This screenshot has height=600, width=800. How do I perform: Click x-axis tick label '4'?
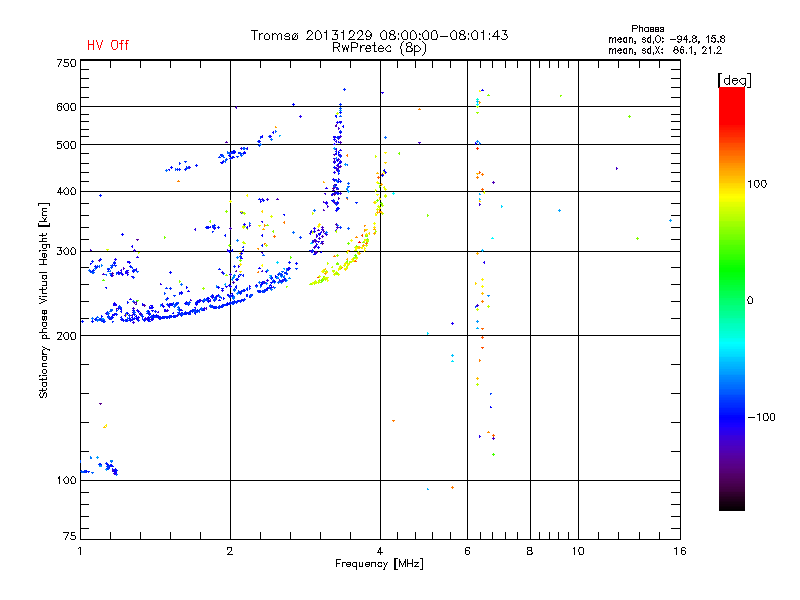tap(380, 551)
